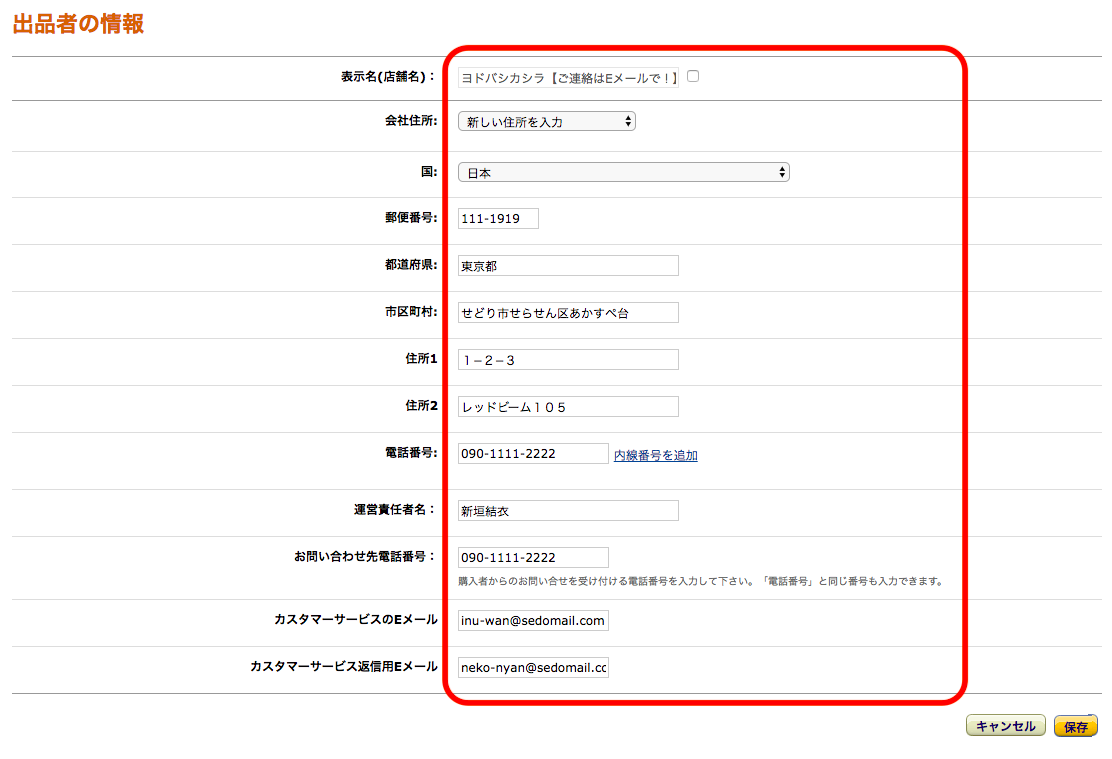Viewport: 1112px width, 759px height.
Task: Toggle the checkbox beside the display name
Action: [x=693, y=76]
